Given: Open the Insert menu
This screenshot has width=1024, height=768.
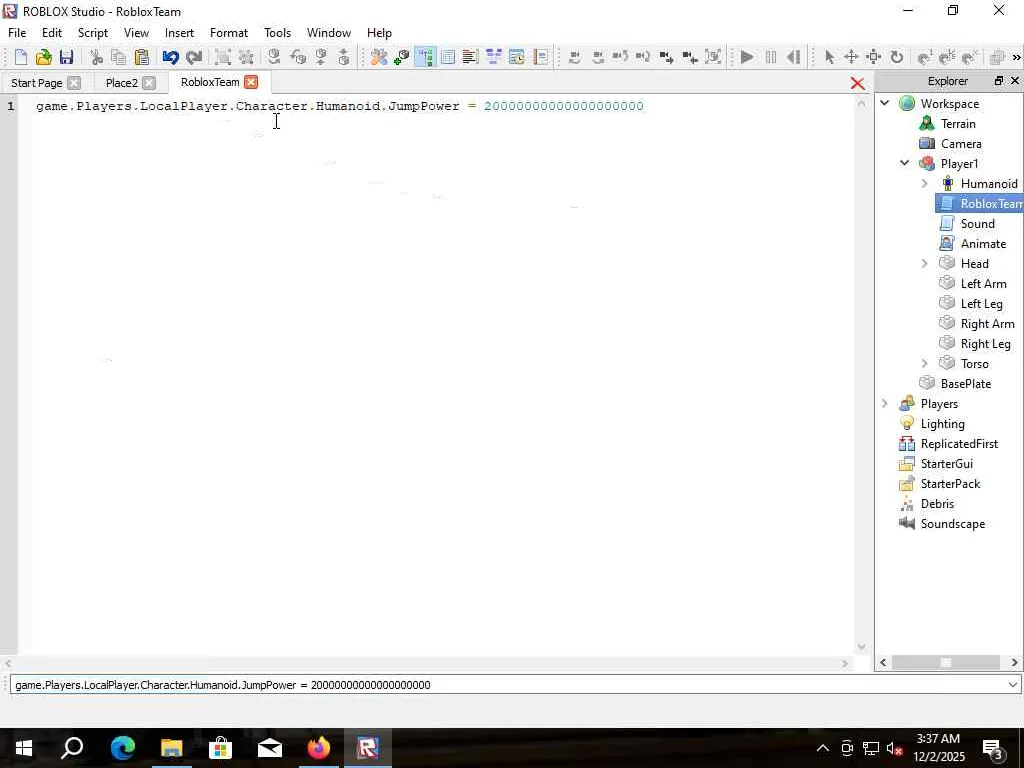Looking at the screenshot, I should coord(179,33).
